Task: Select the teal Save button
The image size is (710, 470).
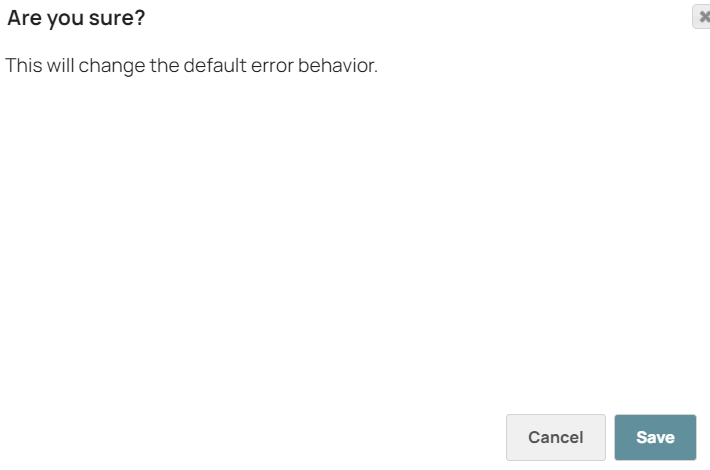Action: [x=655, y=437]
